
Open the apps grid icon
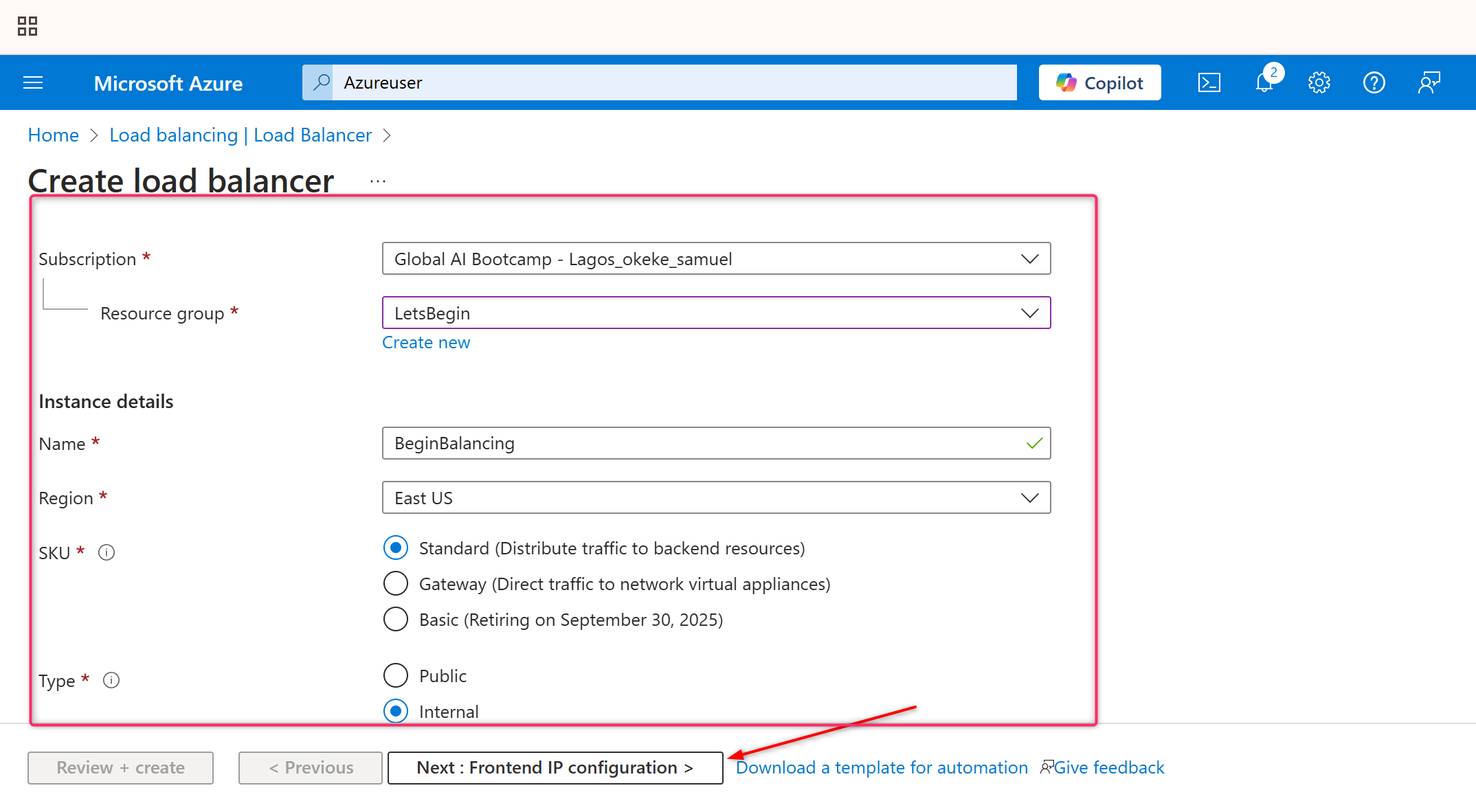click(27, 26)
